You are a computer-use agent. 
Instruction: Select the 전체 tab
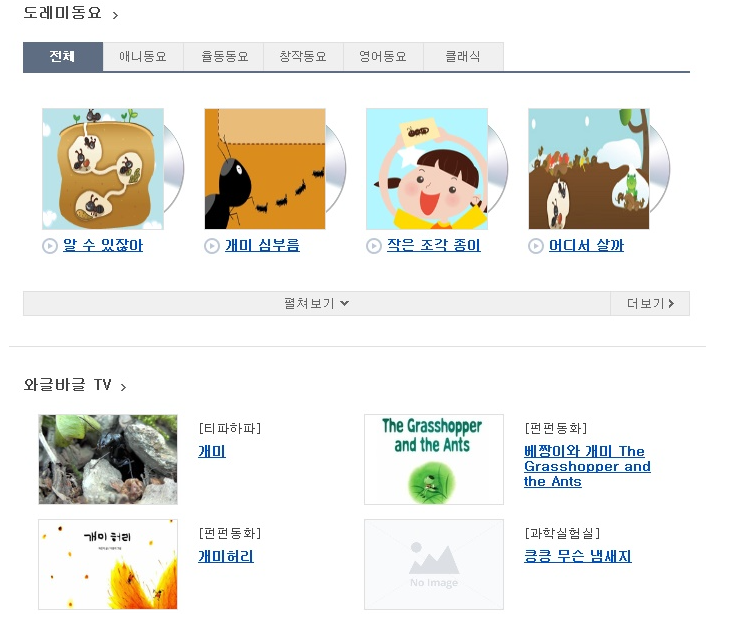coord(63,57)
